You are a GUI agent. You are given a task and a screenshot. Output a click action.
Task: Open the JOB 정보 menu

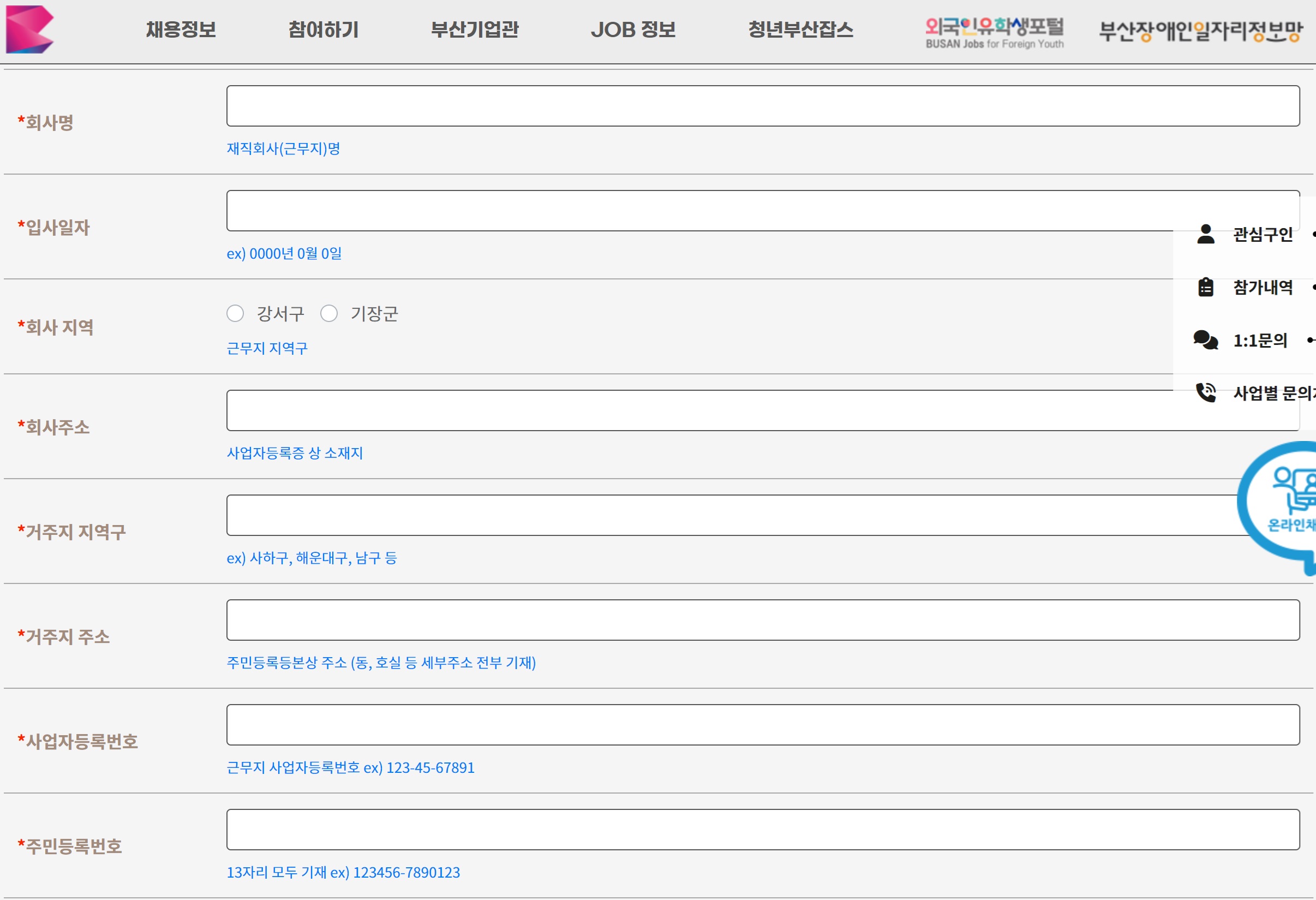point(633,29)
